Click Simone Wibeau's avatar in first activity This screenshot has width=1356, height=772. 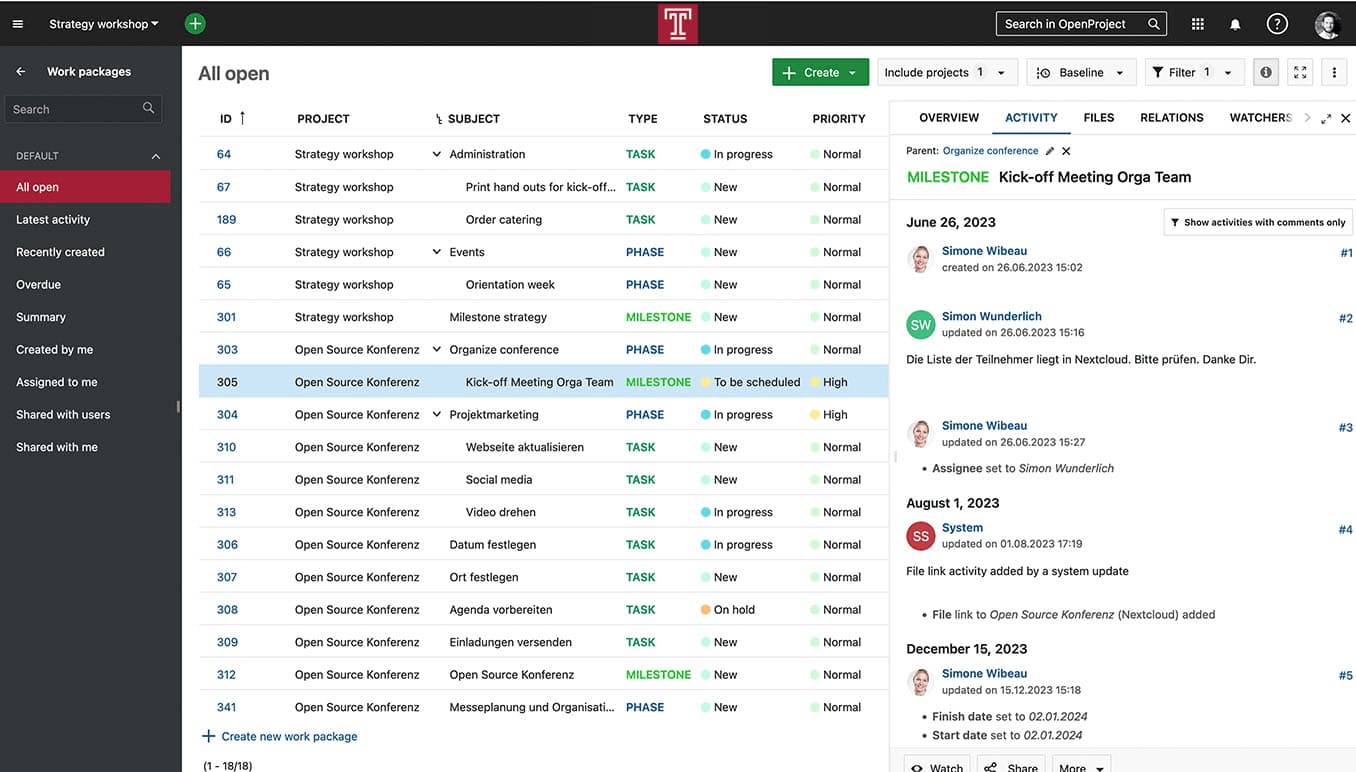coord(920,259)
